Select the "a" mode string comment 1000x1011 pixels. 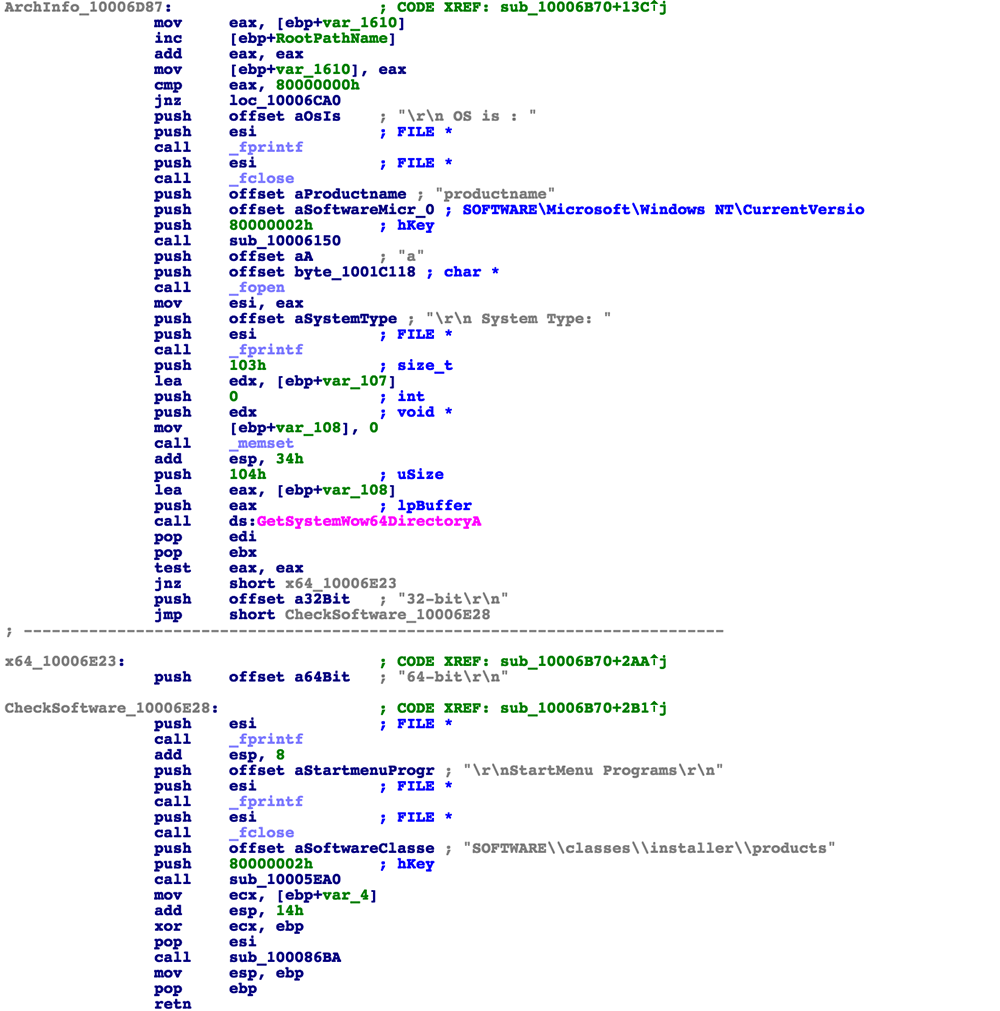coord(411,257)
